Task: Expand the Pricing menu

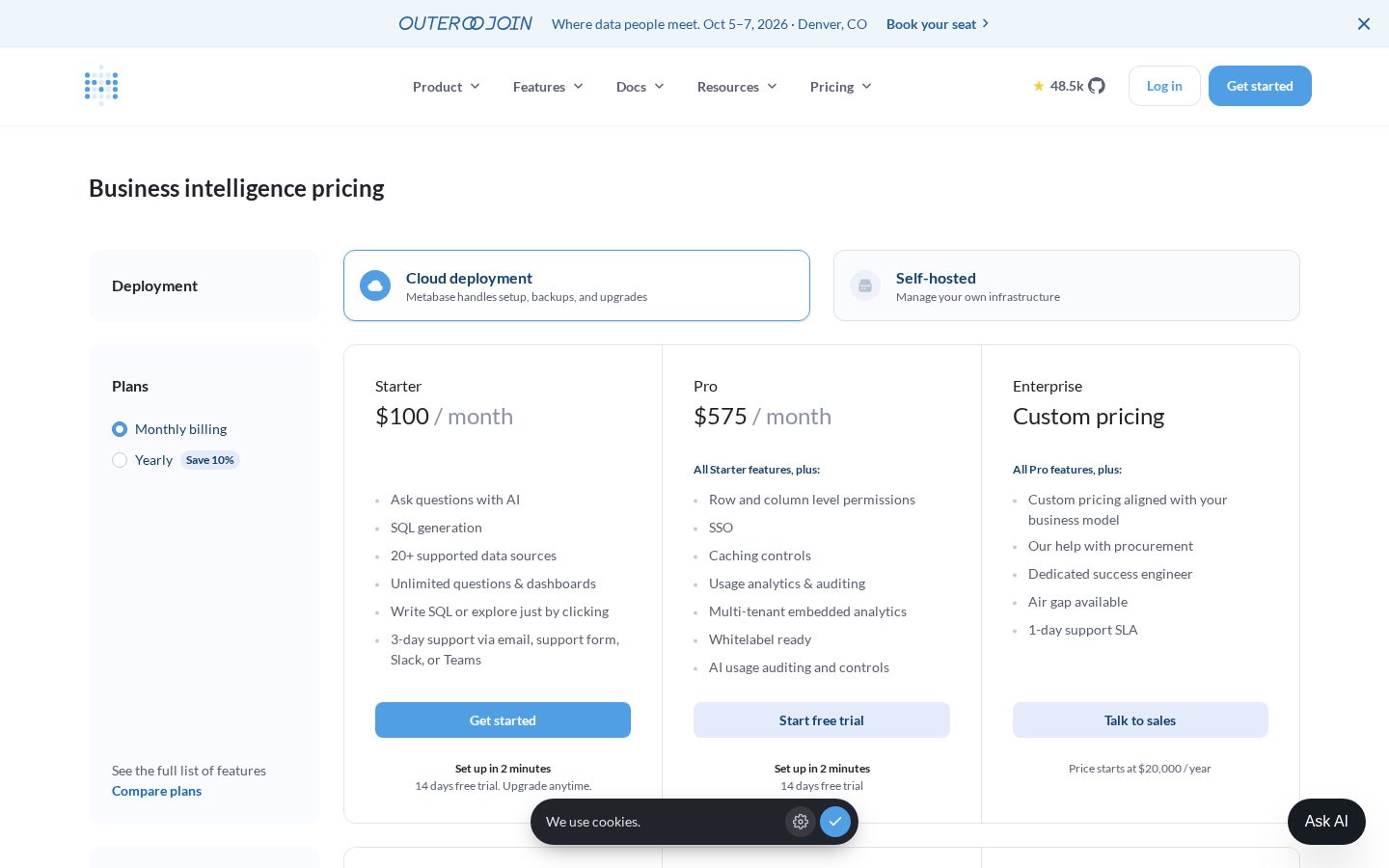Action: click(x=841, y=87)
